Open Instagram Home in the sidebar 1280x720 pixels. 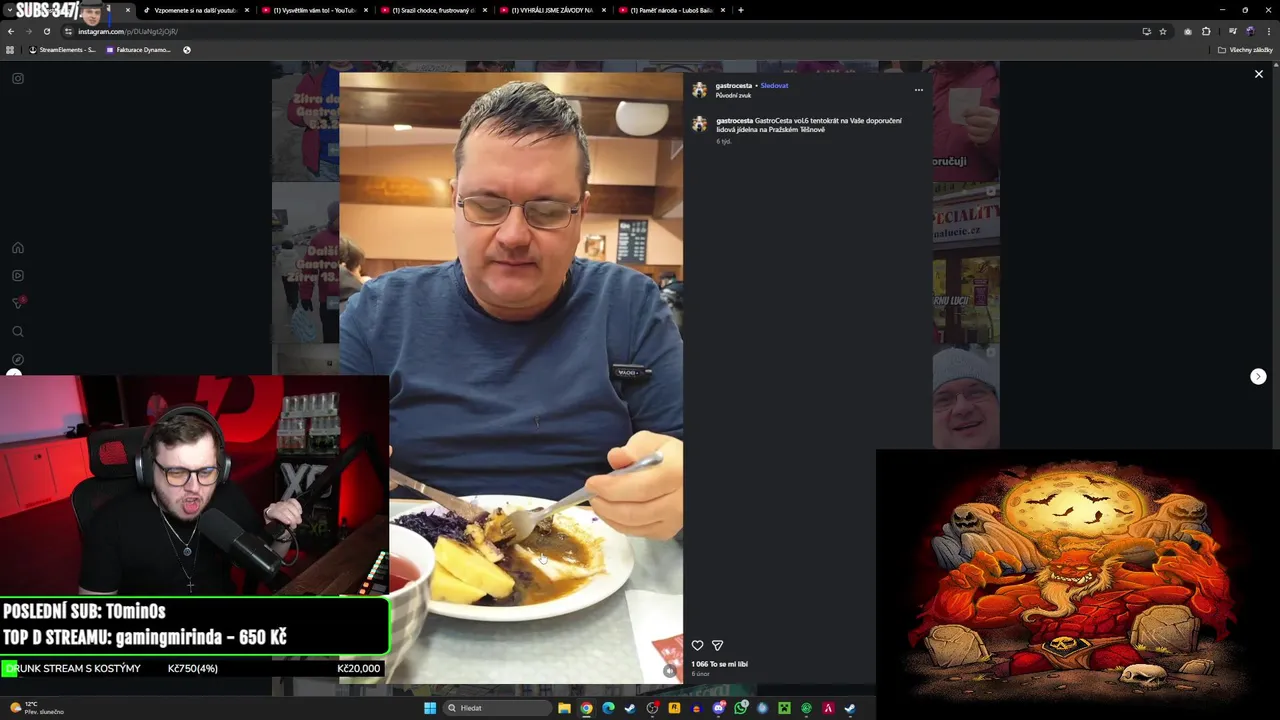point(18,248)
